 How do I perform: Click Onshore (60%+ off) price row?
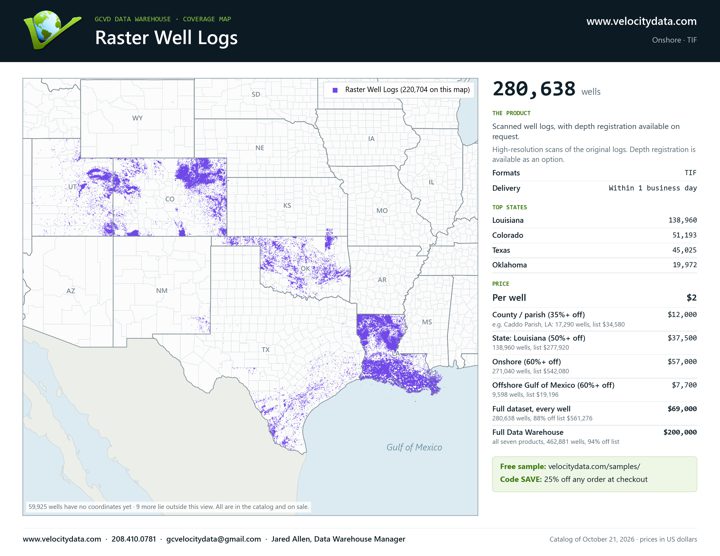594,366
